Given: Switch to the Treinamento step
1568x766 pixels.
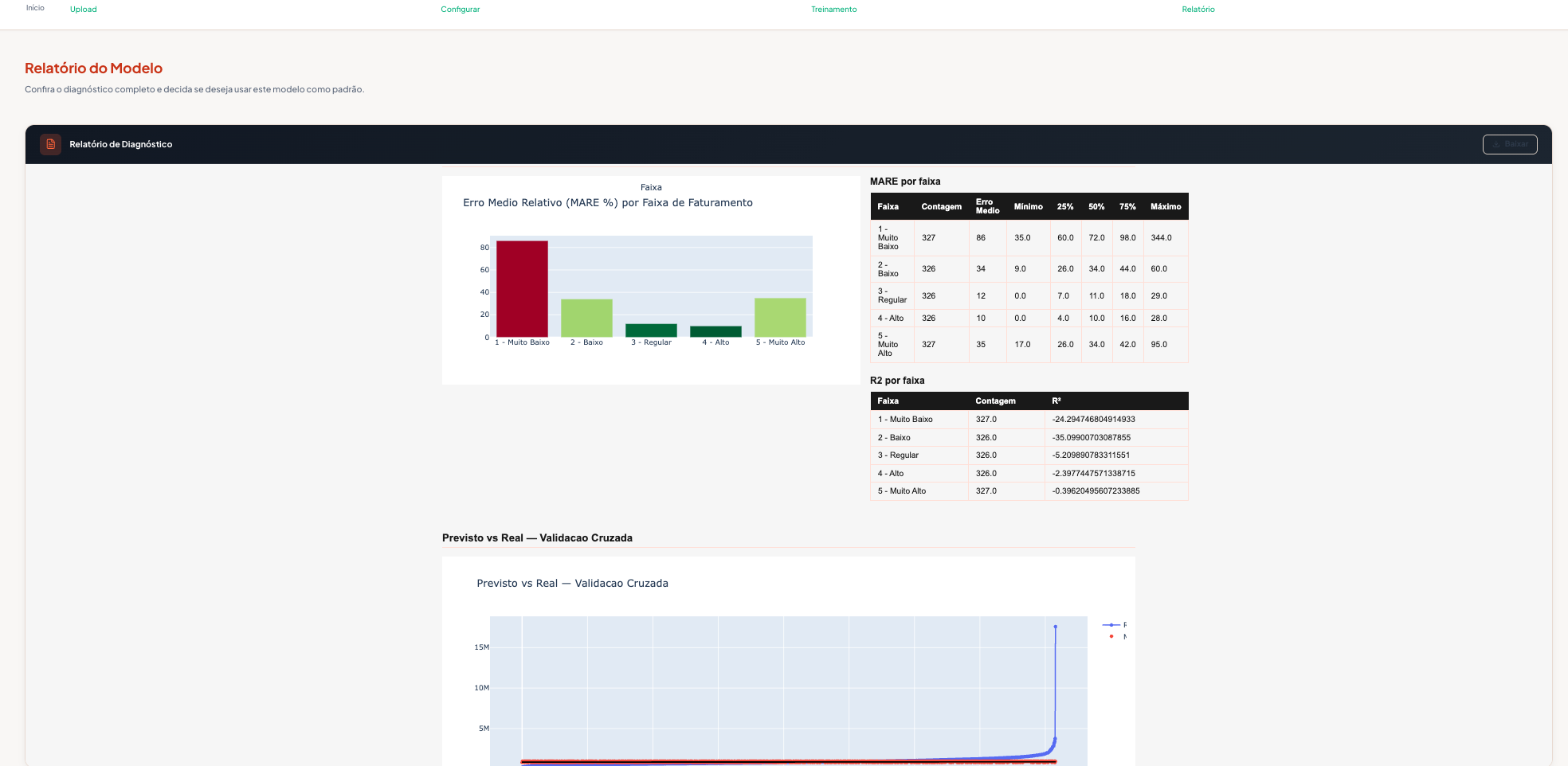Looking at the screenshot, I should click(x=833, y=10).
